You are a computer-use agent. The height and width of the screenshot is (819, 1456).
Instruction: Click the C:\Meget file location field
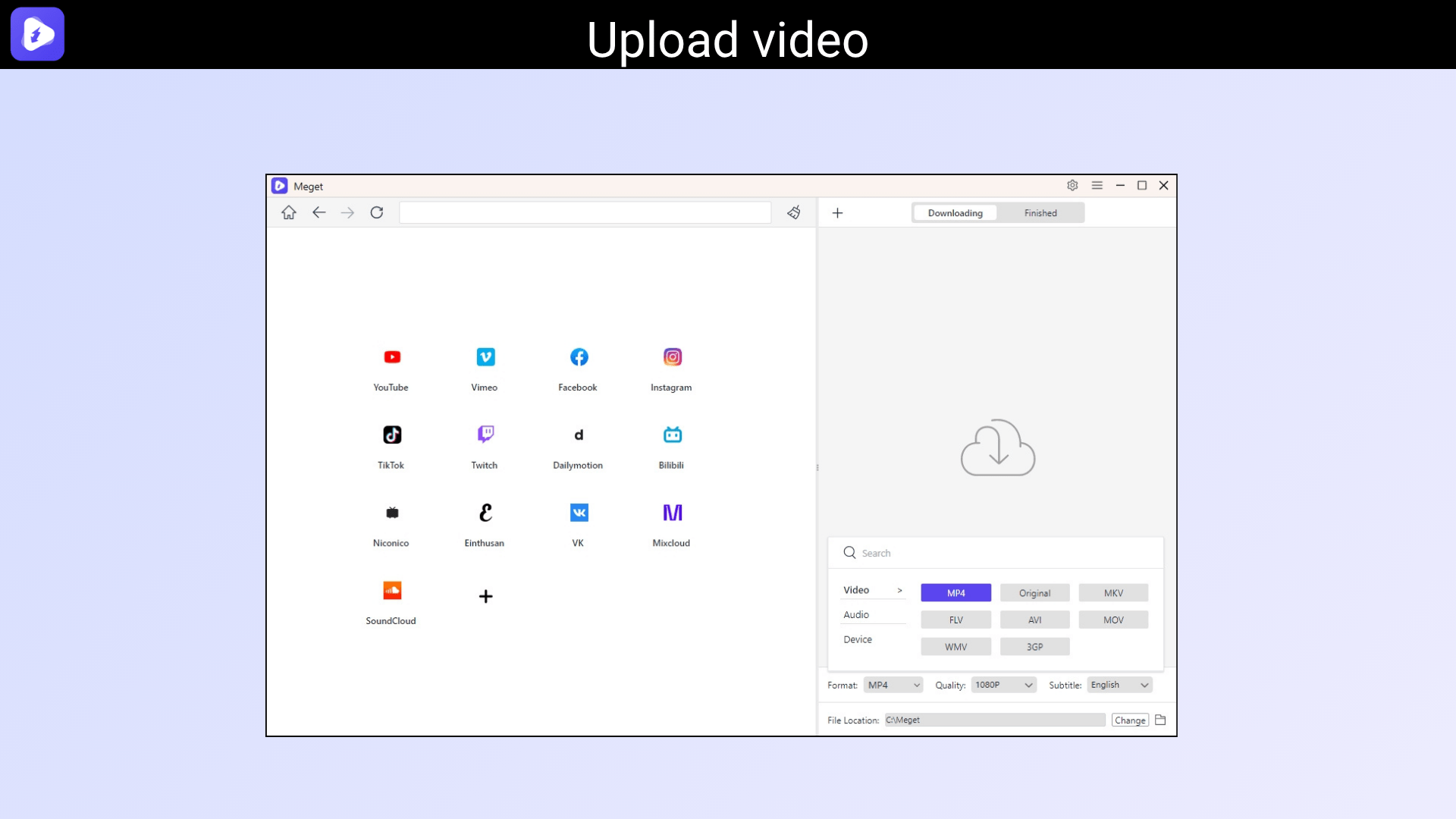coord(995,720)
